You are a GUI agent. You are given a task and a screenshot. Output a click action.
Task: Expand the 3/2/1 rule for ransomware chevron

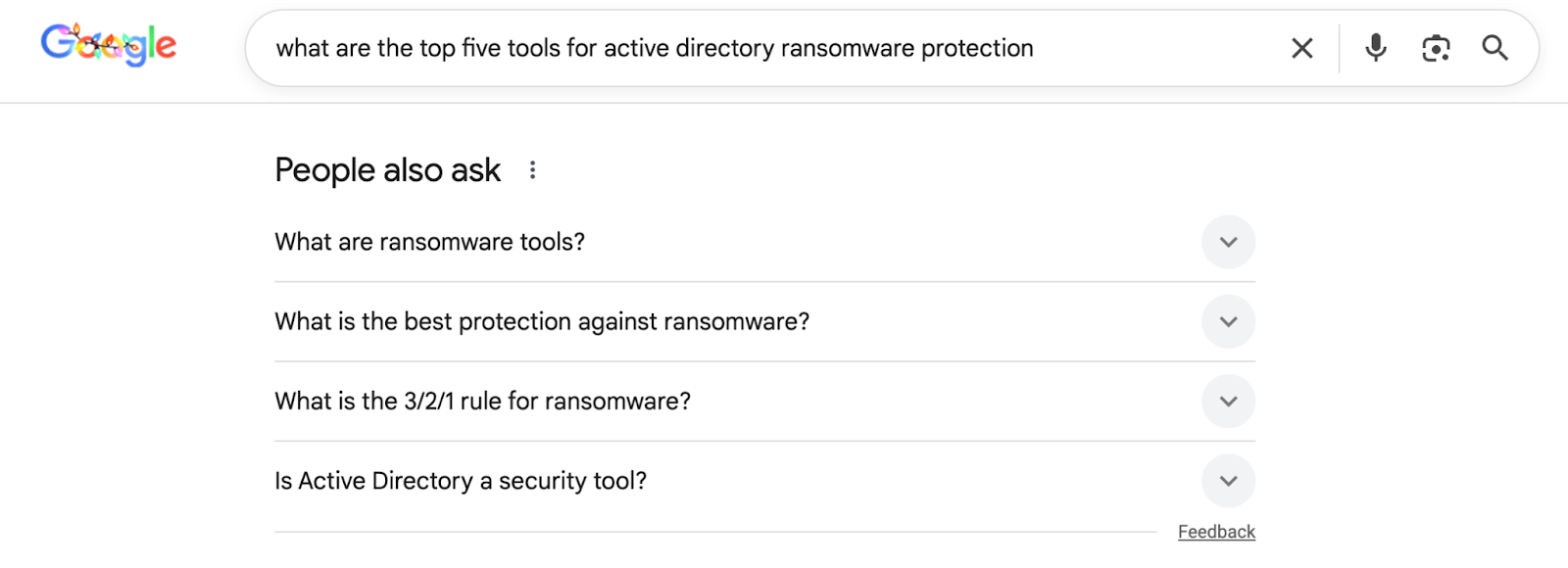coord(1228,402)
